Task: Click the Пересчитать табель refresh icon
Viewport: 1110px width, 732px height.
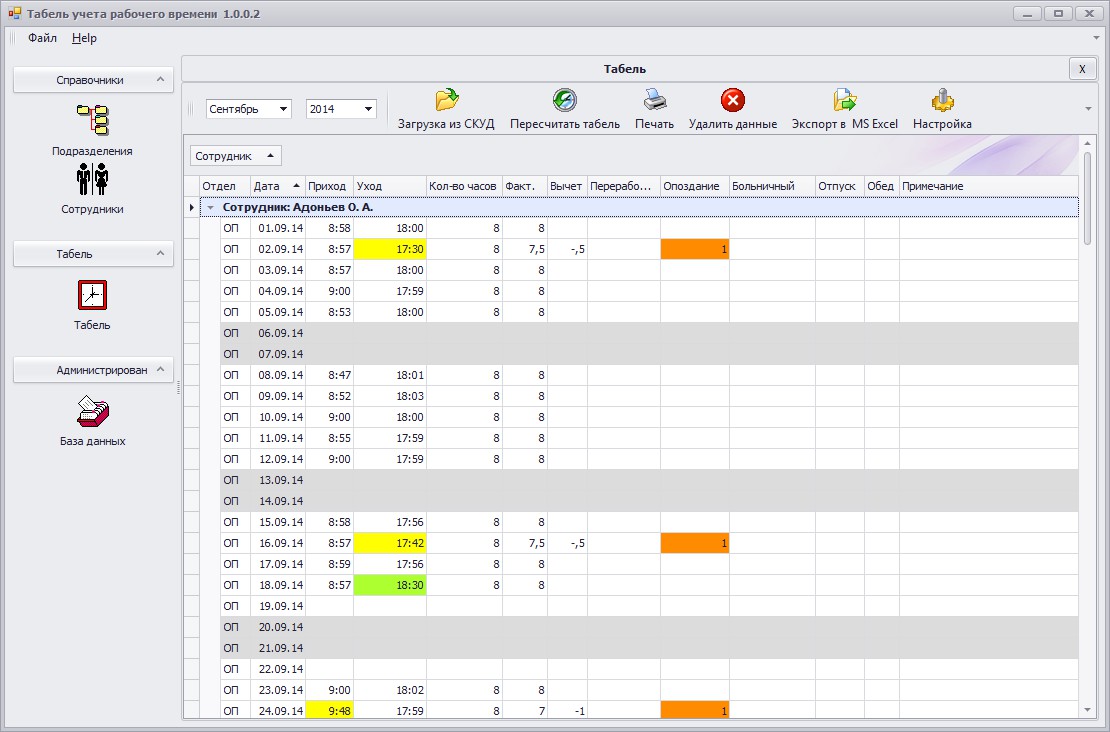Action: pos(565,100)
